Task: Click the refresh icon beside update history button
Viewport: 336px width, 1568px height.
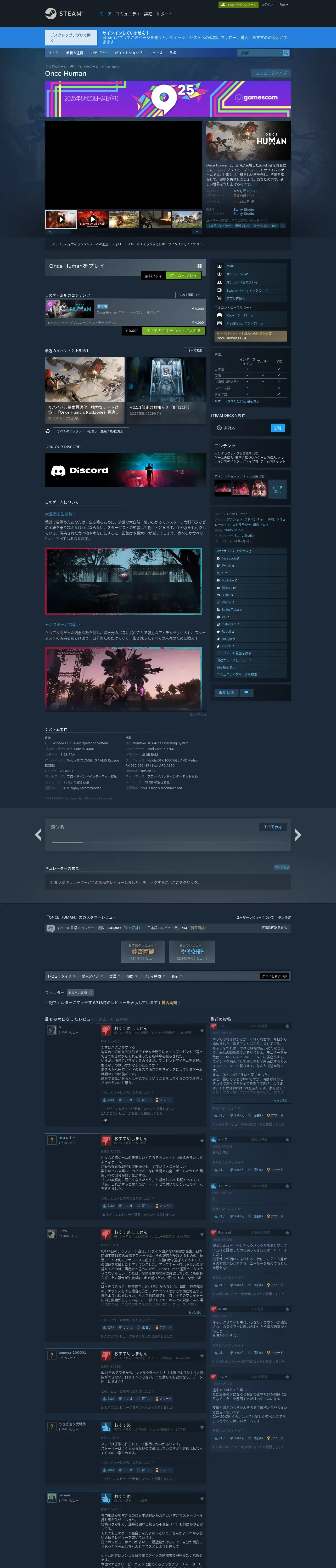Action: pos(48,431)
